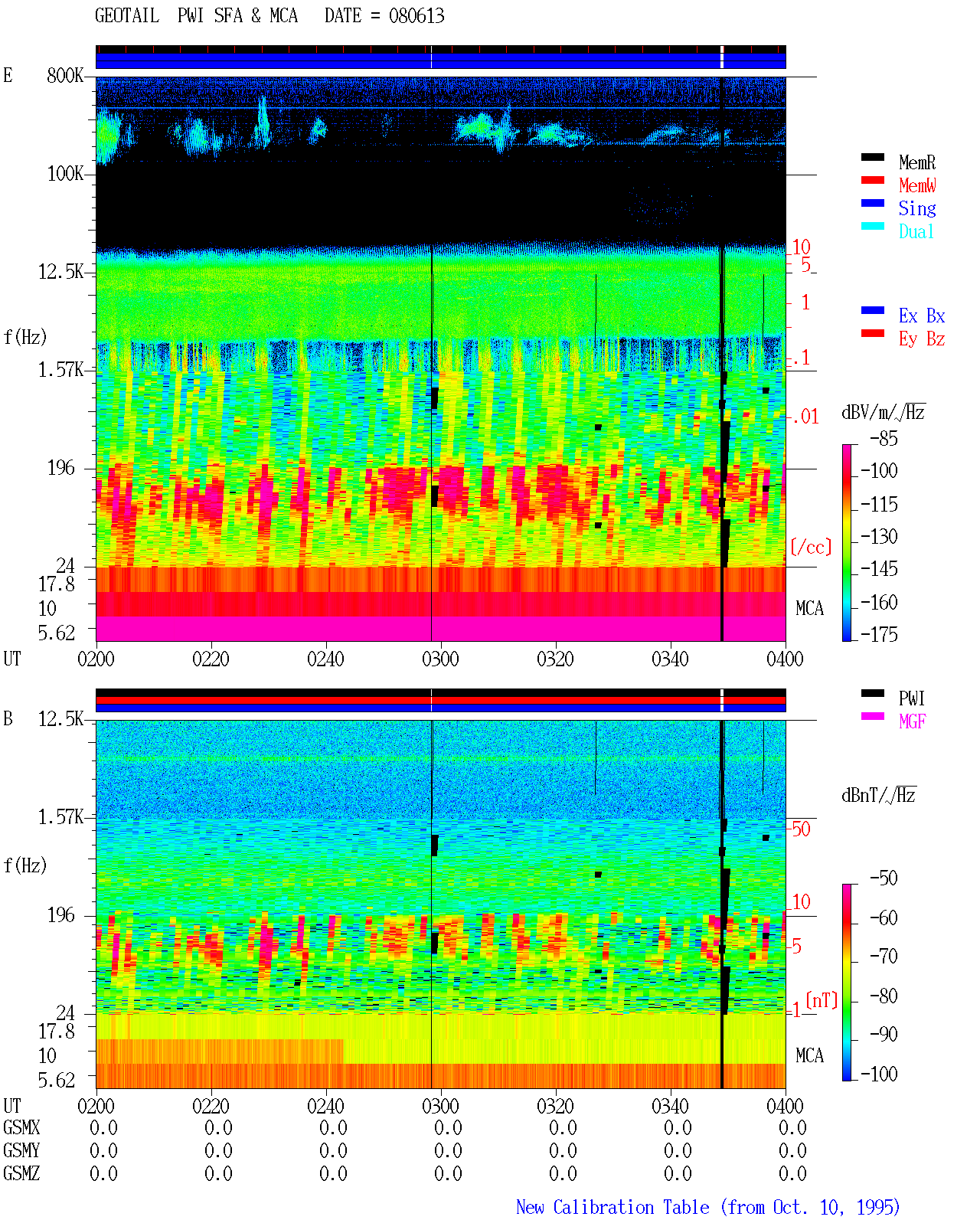Click the title text "GEOTAIL PWI SFA & MCA"

click(196, 16)
